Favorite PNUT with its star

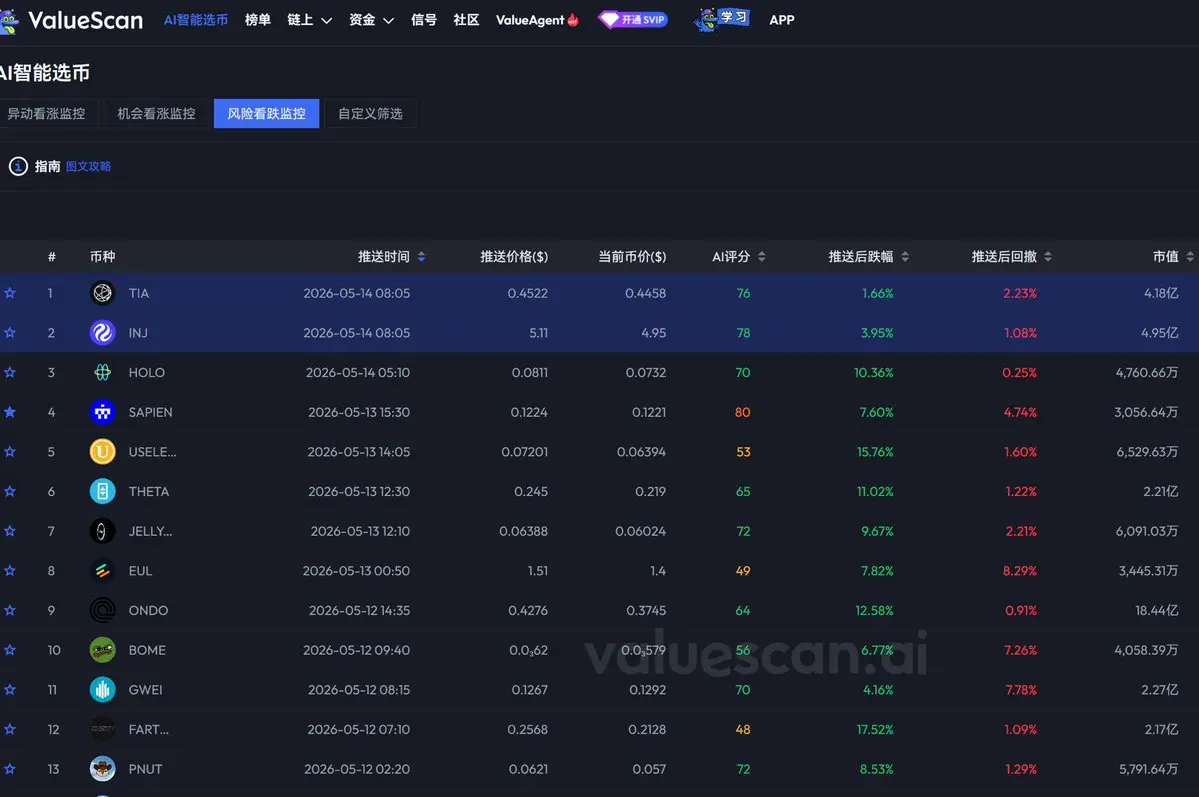[10, 769]
